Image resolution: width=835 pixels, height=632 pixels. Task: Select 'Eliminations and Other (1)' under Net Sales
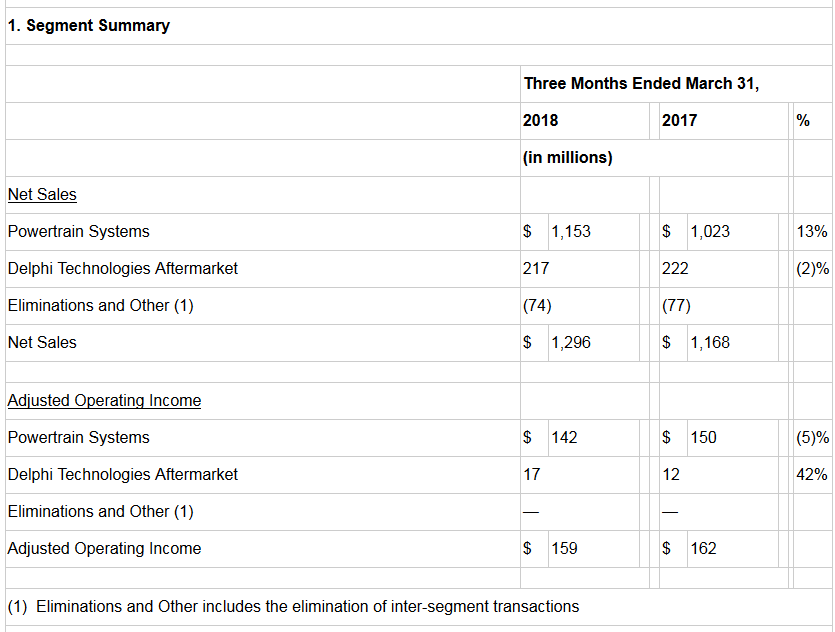tap(101, 306)
